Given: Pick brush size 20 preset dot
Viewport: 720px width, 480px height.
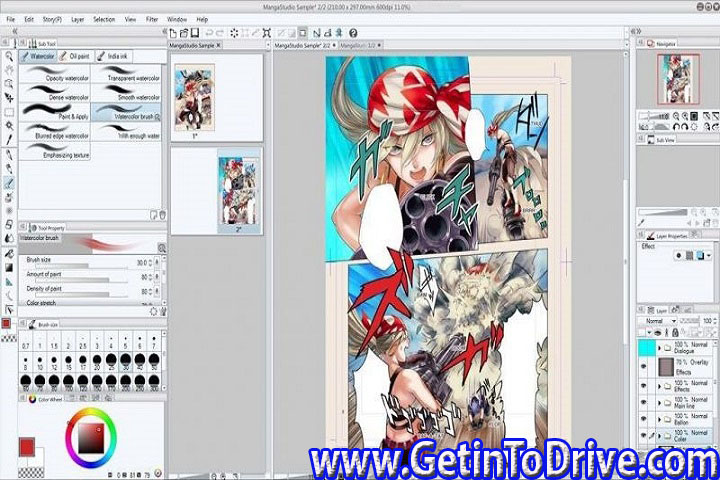Looking at the screenshot, I should point(97,361).
